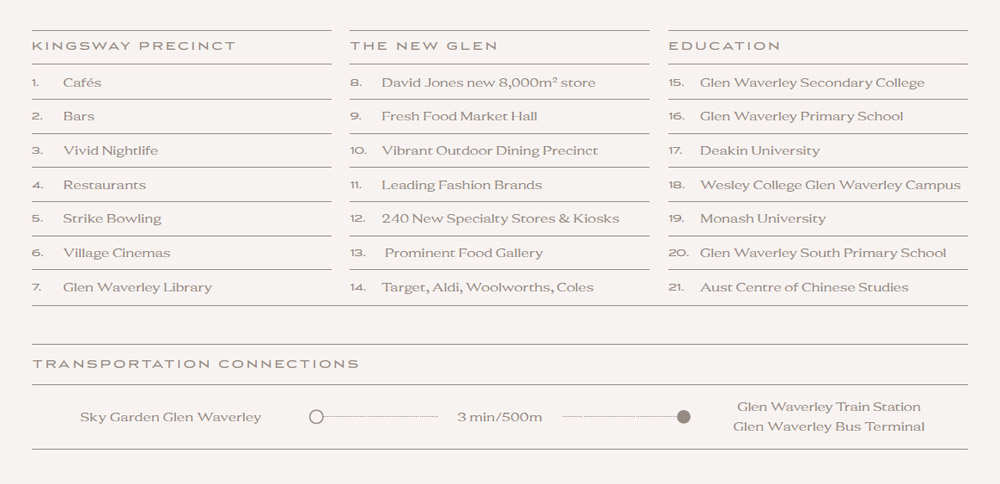This screenshot has height=484, width=1000.
Task: Select Fresh Food Market Hall
Action: (x=459, y=117)
